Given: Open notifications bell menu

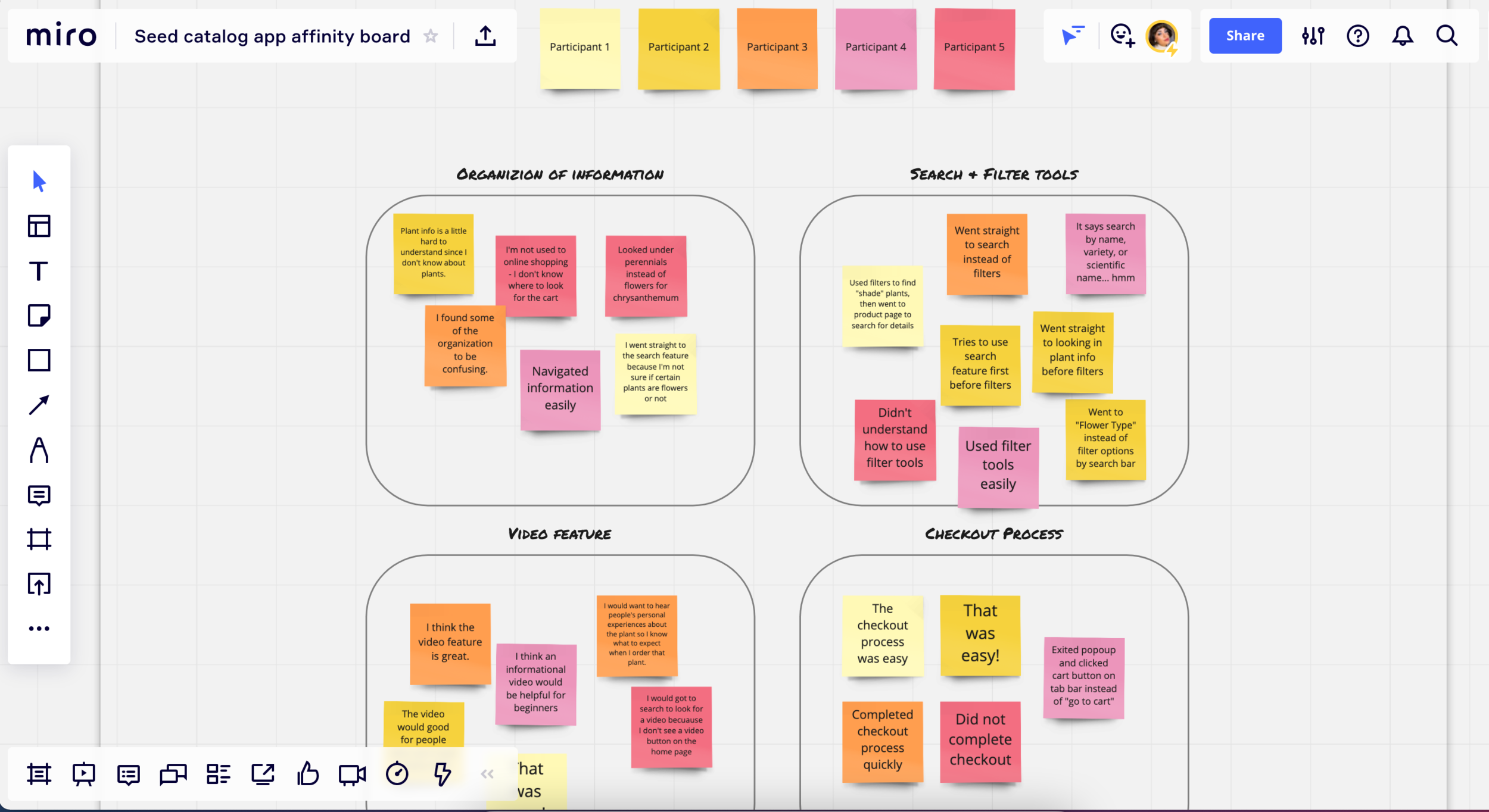Looking at the screenshot, I should 1402,36.
